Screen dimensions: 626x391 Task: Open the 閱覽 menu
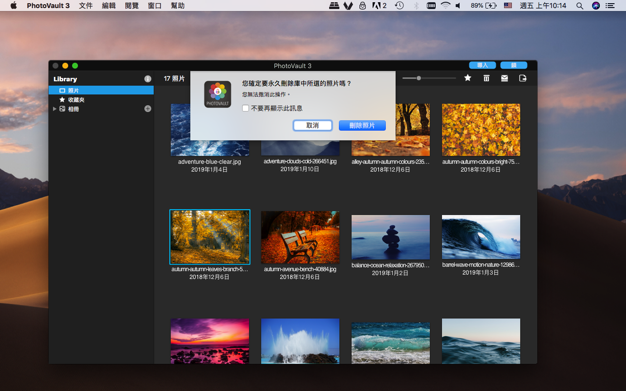click(x=132, y=6)
